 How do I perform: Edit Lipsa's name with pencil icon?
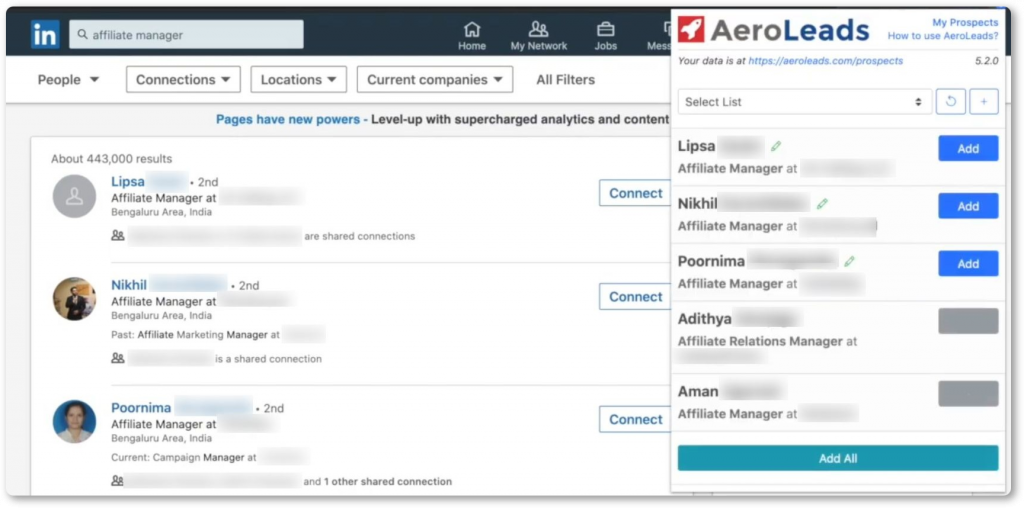pos(776,146)
